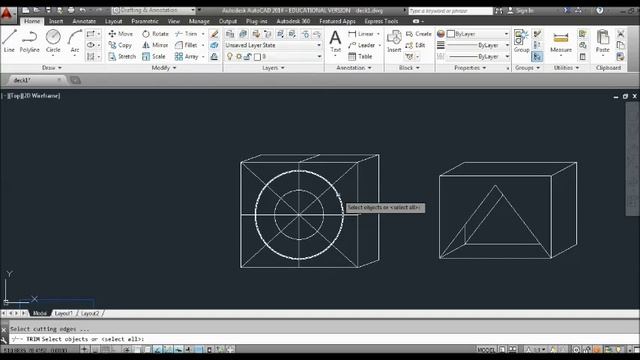Toggle layer freeze sun icon

[239, 57]
